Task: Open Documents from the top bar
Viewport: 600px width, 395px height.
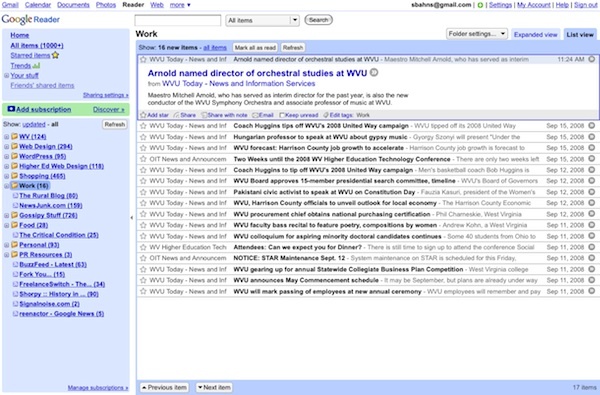Action: pos(73,5)
